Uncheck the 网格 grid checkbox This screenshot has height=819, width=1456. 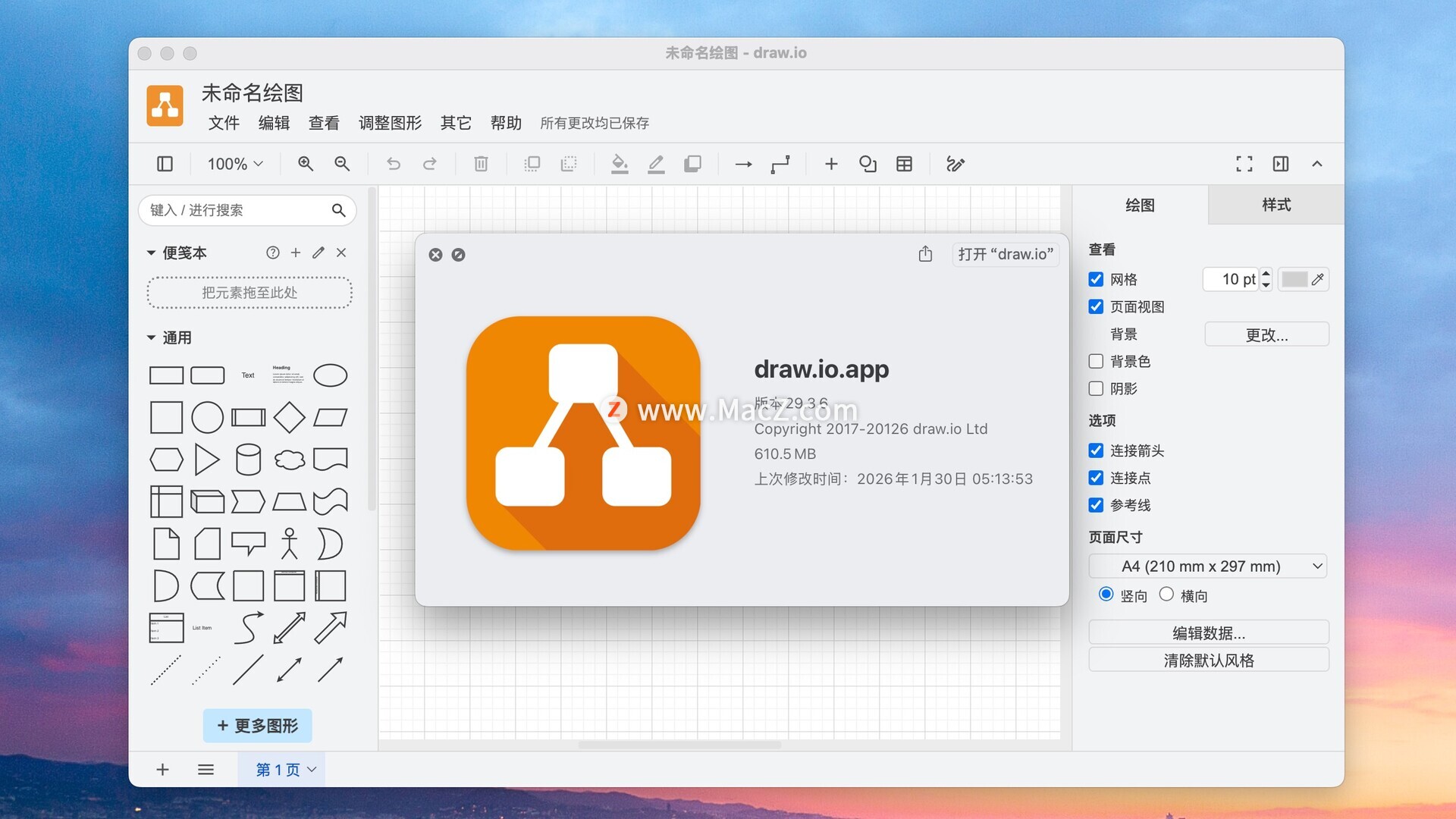click(1096, 279)
